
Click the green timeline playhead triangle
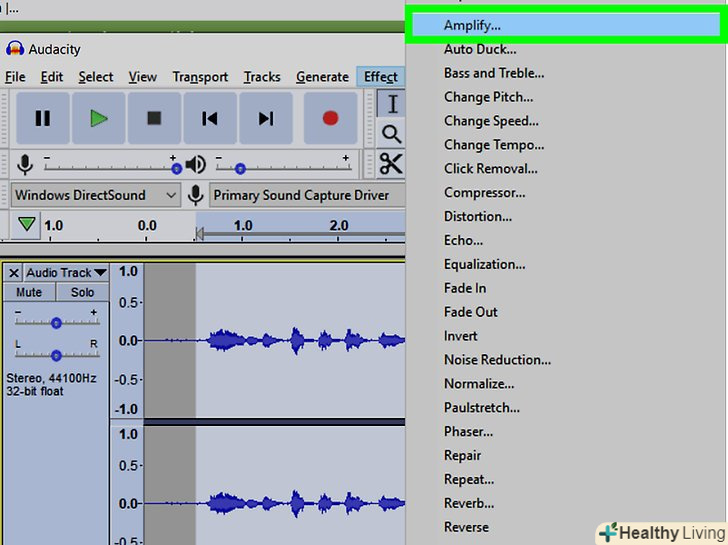tap(25, 226)
